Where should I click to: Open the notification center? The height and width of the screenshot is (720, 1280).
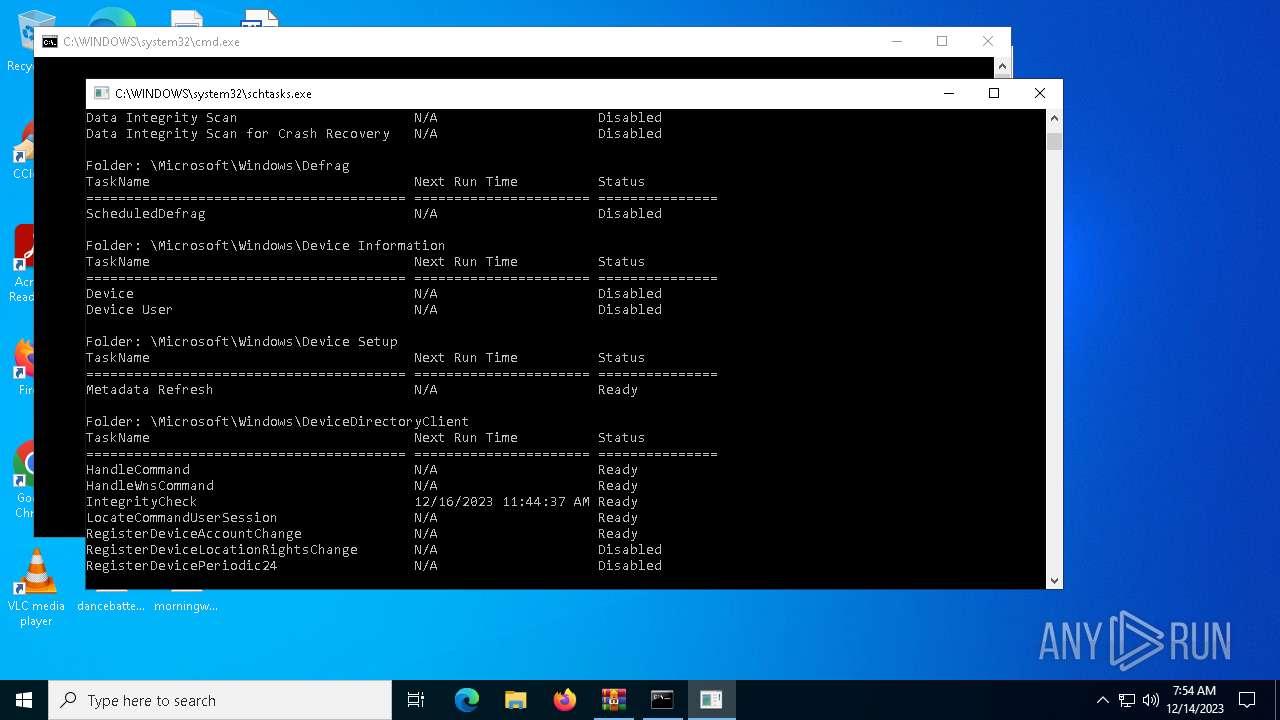1247,700
